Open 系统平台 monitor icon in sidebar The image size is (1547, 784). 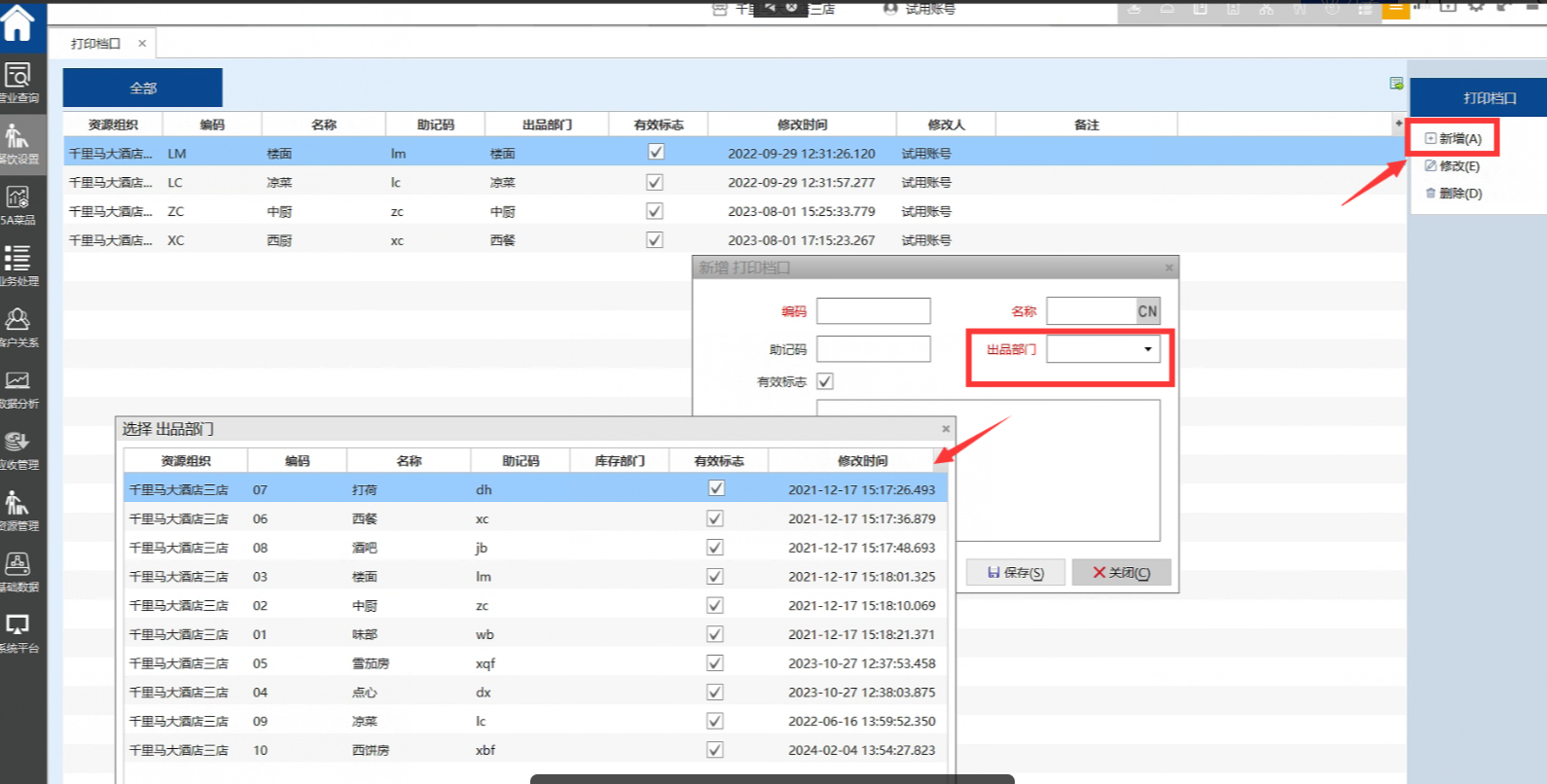(x=18, y=632)
